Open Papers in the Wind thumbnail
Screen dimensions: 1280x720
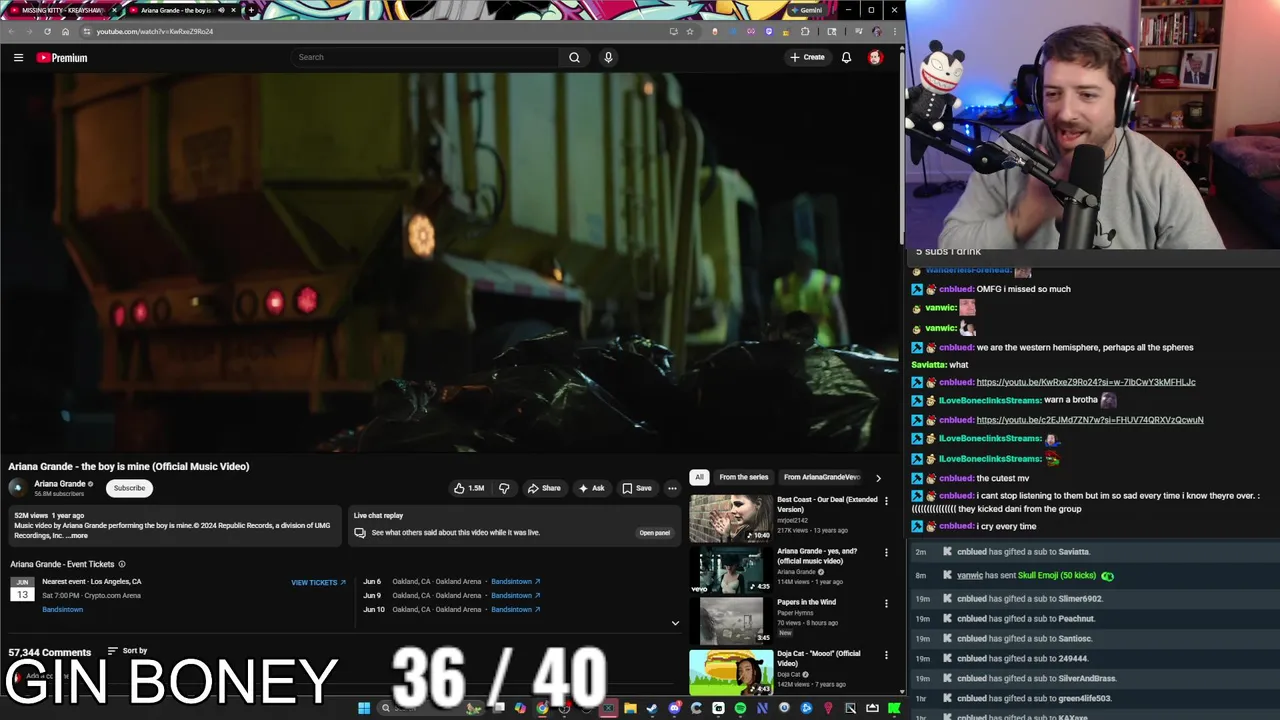point(731,621)
